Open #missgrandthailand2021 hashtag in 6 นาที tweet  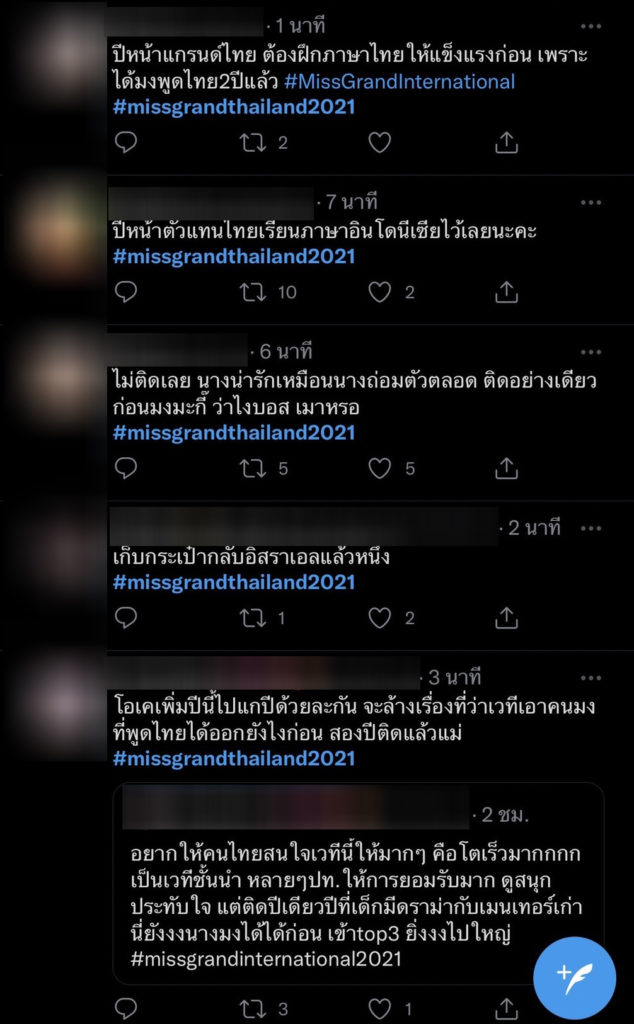click(x=234, y=433)
